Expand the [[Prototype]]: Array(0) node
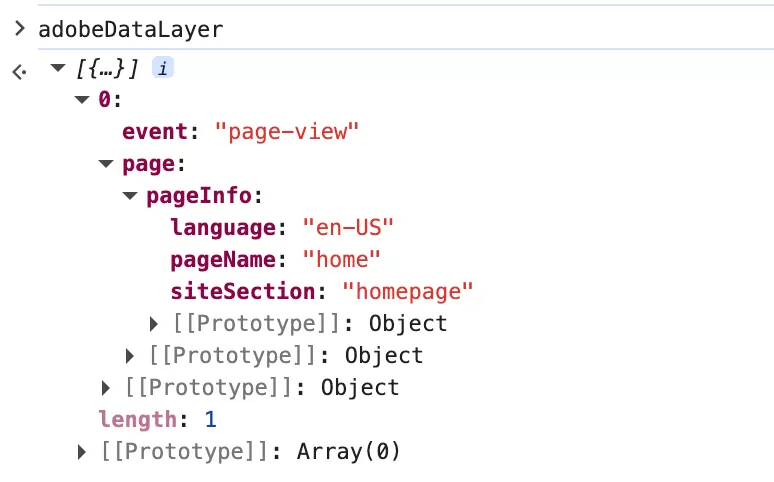This screenshot has width=774, height=482. [x=81, y=452]
